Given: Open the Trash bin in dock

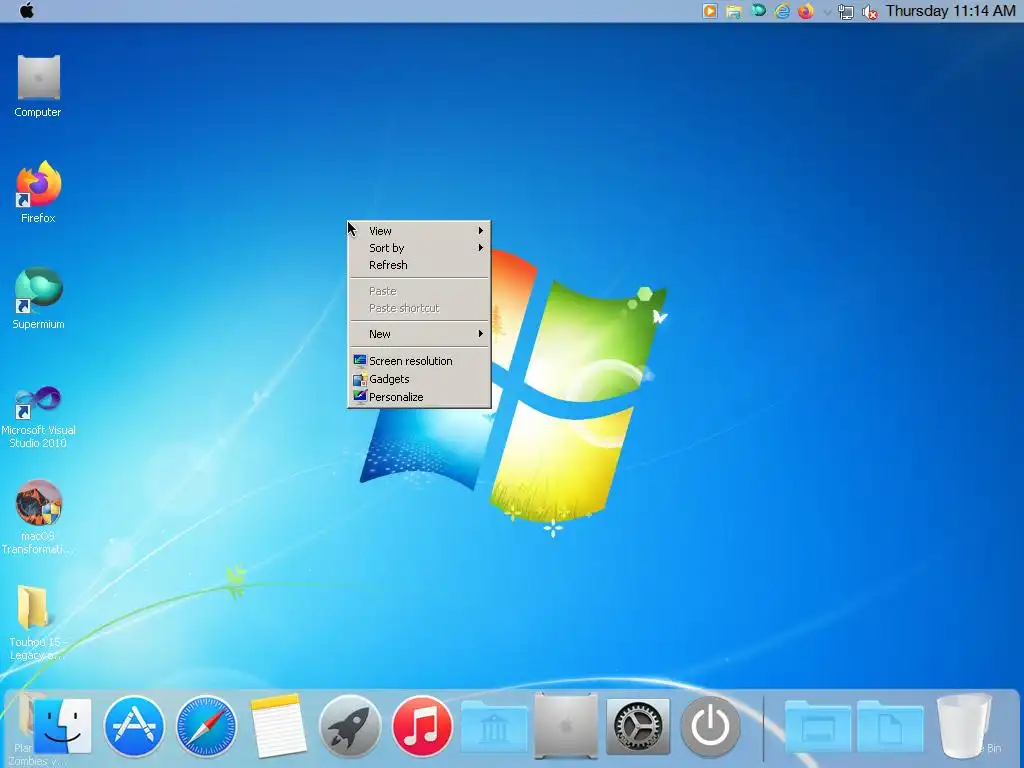Looking at the screenshot, I should (x=965, y=726).
